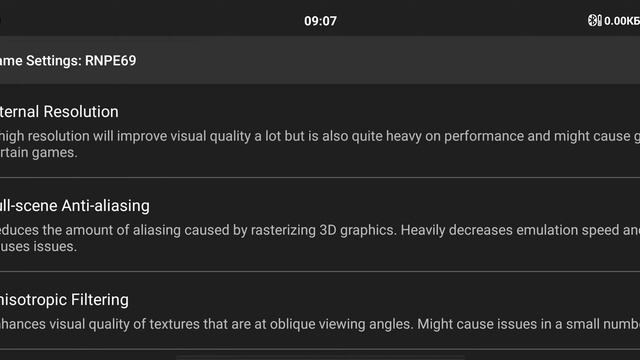Tap the bottom navigation handle bar
Viewport: 640px width, 360px height.
pos(320,358)
